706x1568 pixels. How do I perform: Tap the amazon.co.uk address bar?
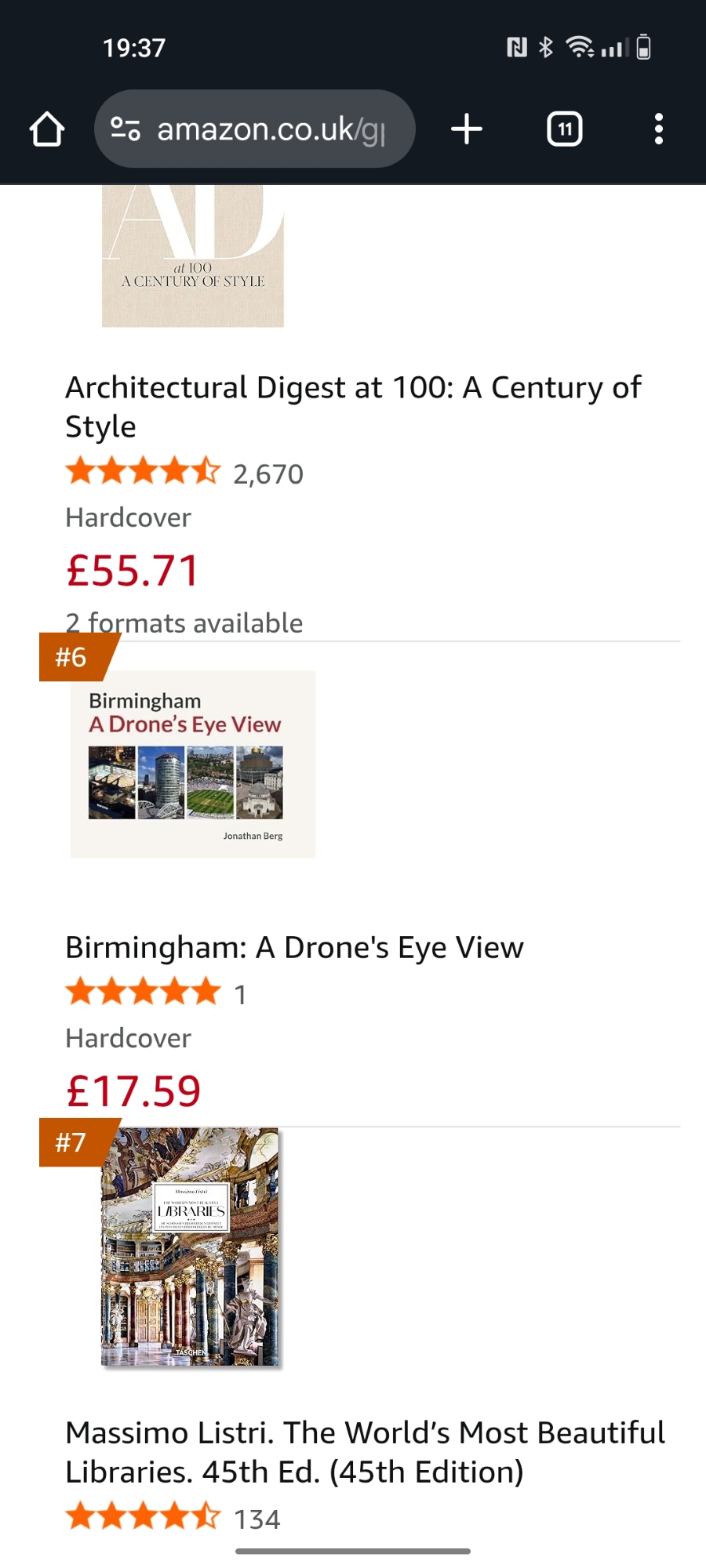(x=271, y=129)
